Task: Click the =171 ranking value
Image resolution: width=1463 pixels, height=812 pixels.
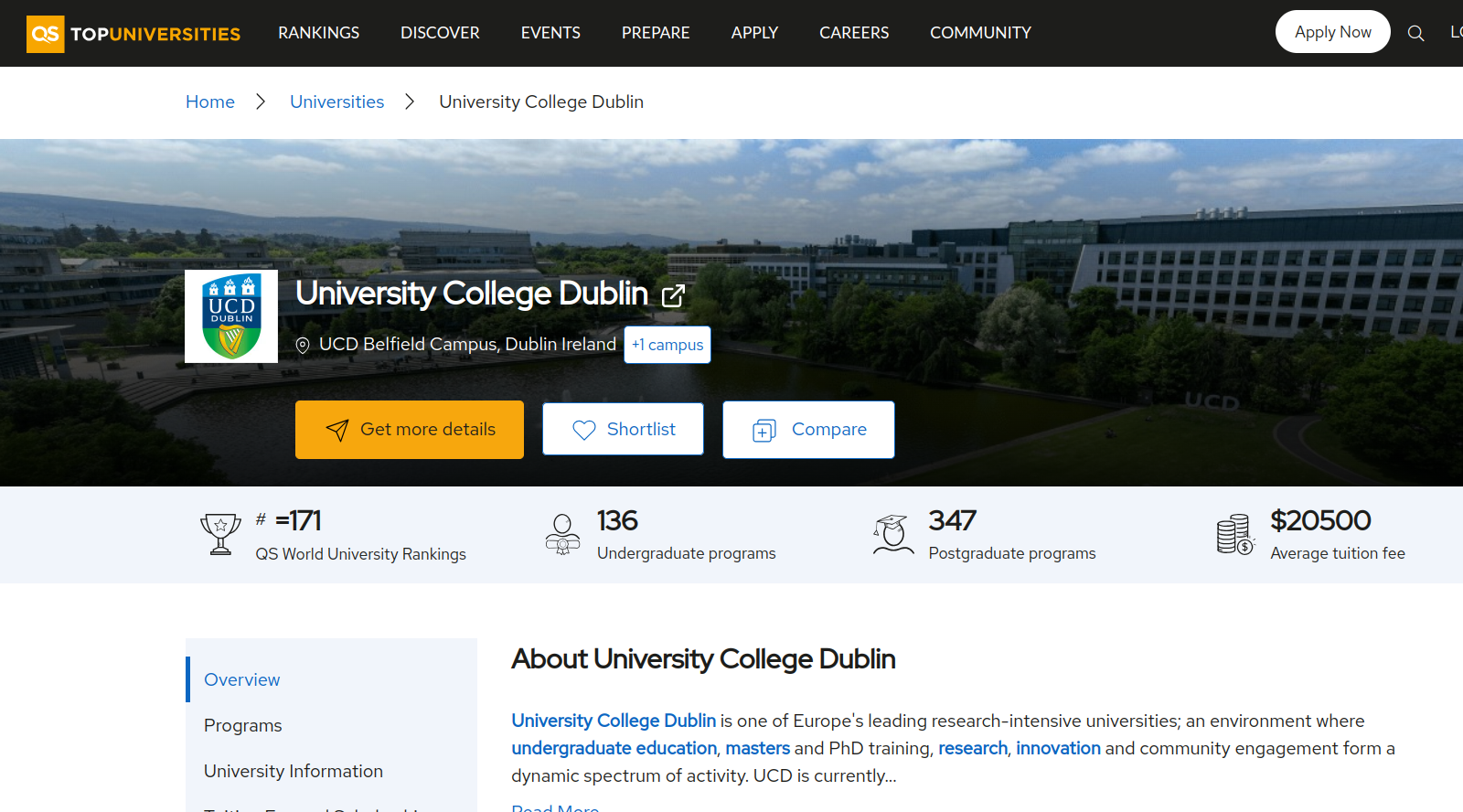Action: (x=298, y=520)
